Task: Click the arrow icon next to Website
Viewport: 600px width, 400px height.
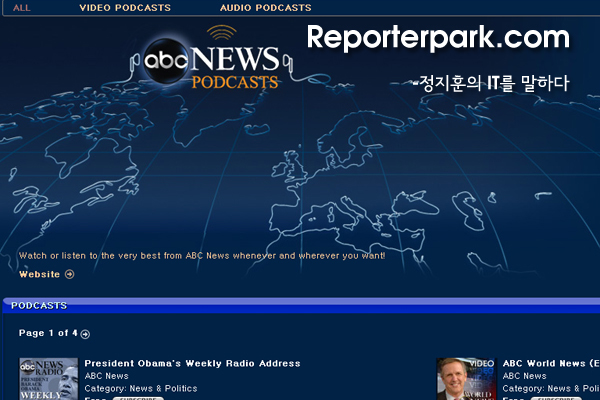Action: [70, 274]
